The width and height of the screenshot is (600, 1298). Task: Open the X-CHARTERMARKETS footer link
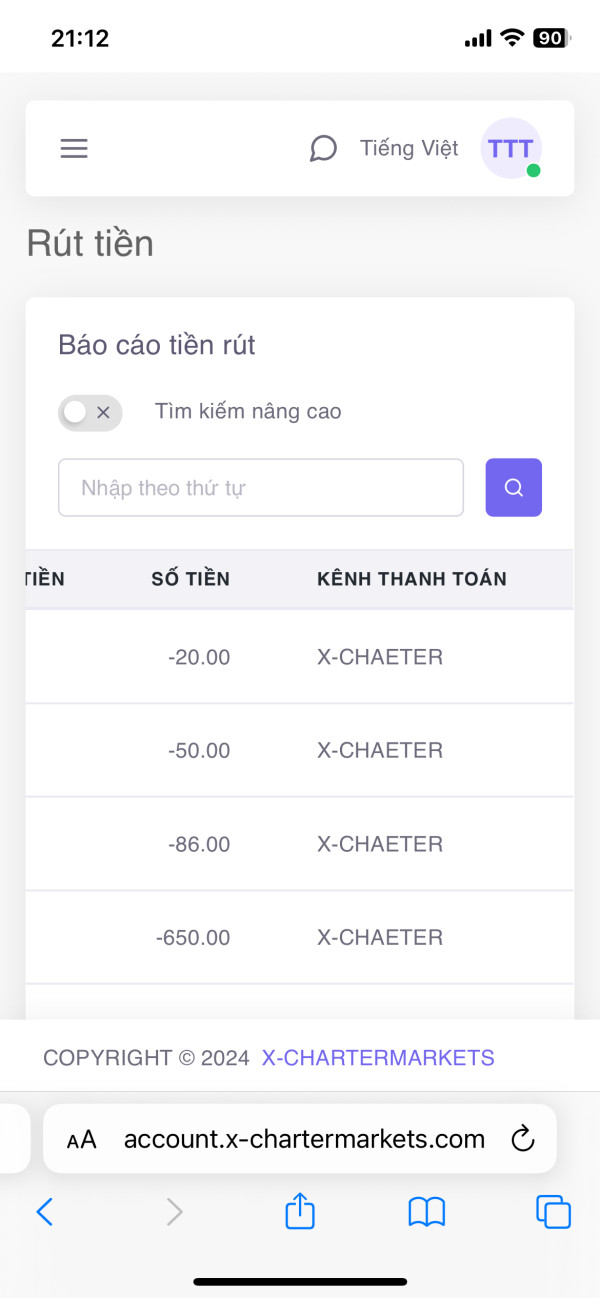(x=378, y=1058)
